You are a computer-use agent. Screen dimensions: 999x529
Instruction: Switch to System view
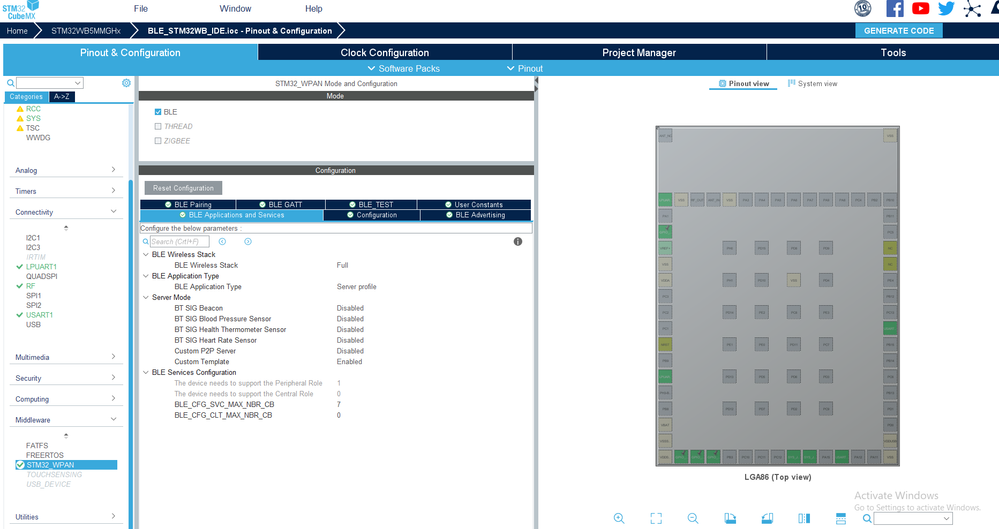[812, 83]
